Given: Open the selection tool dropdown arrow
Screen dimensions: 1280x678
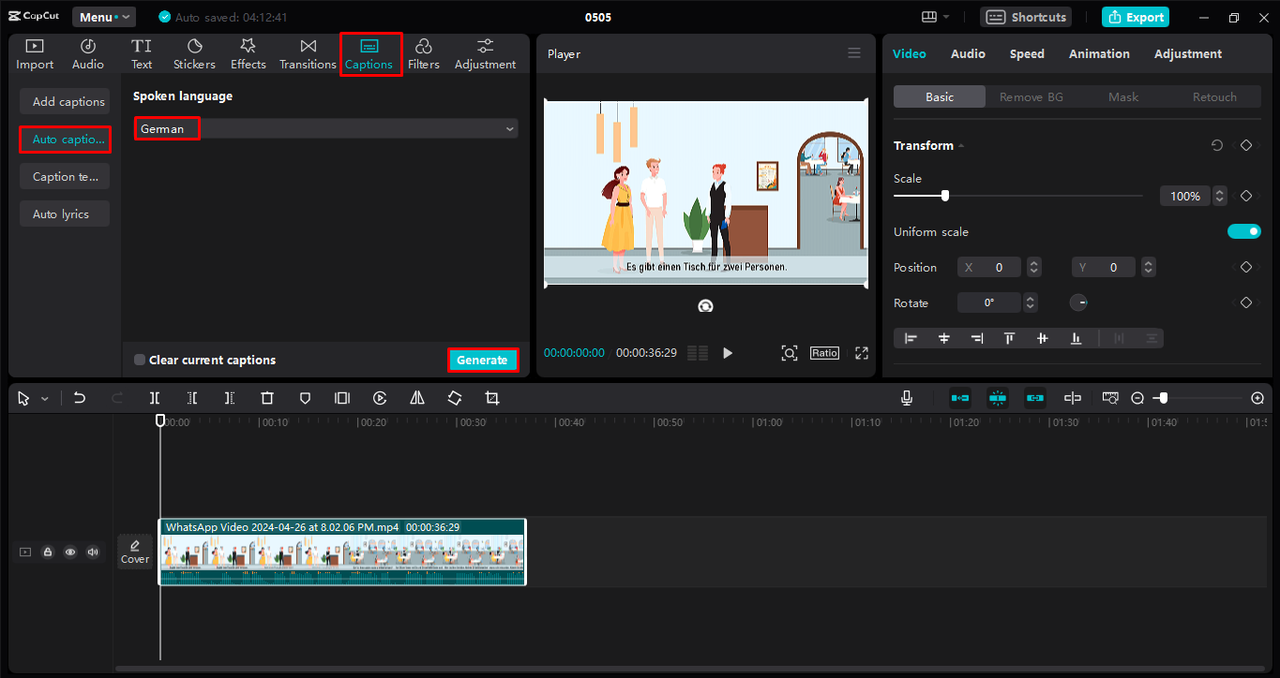Looking at the screenshot, I should 45,399.
